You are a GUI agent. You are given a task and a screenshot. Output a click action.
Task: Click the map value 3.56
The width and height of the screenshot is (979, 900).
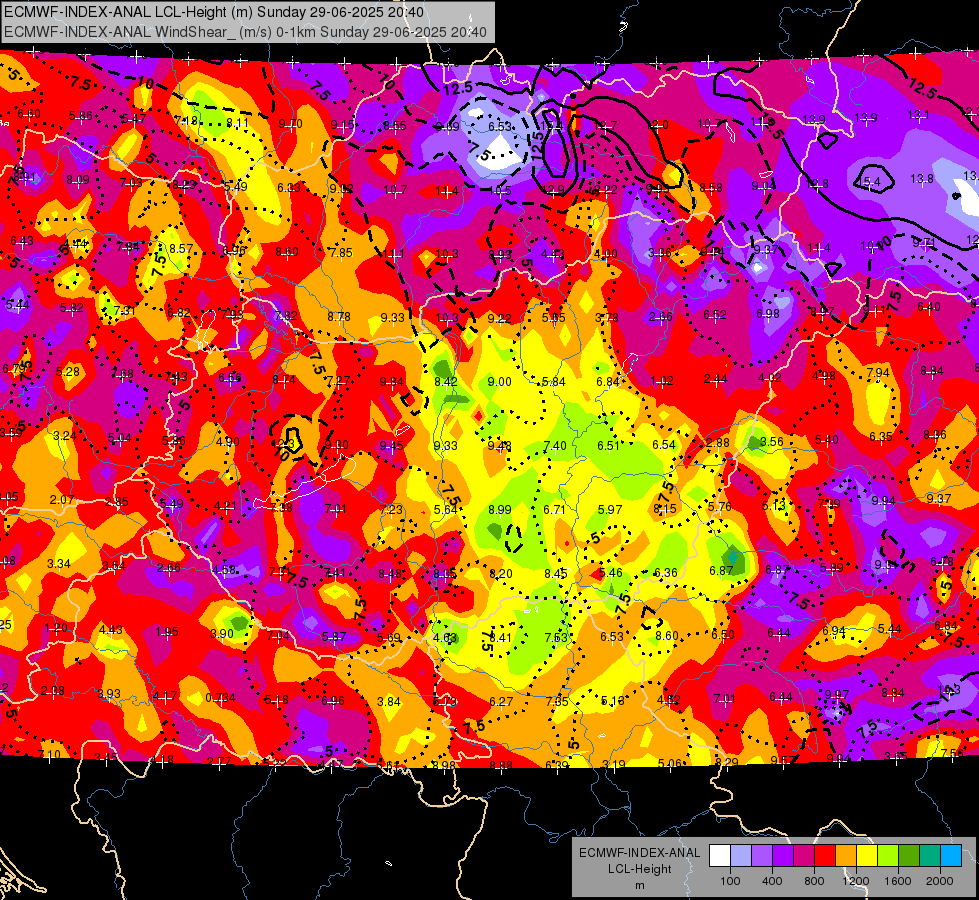coord(772,442)
